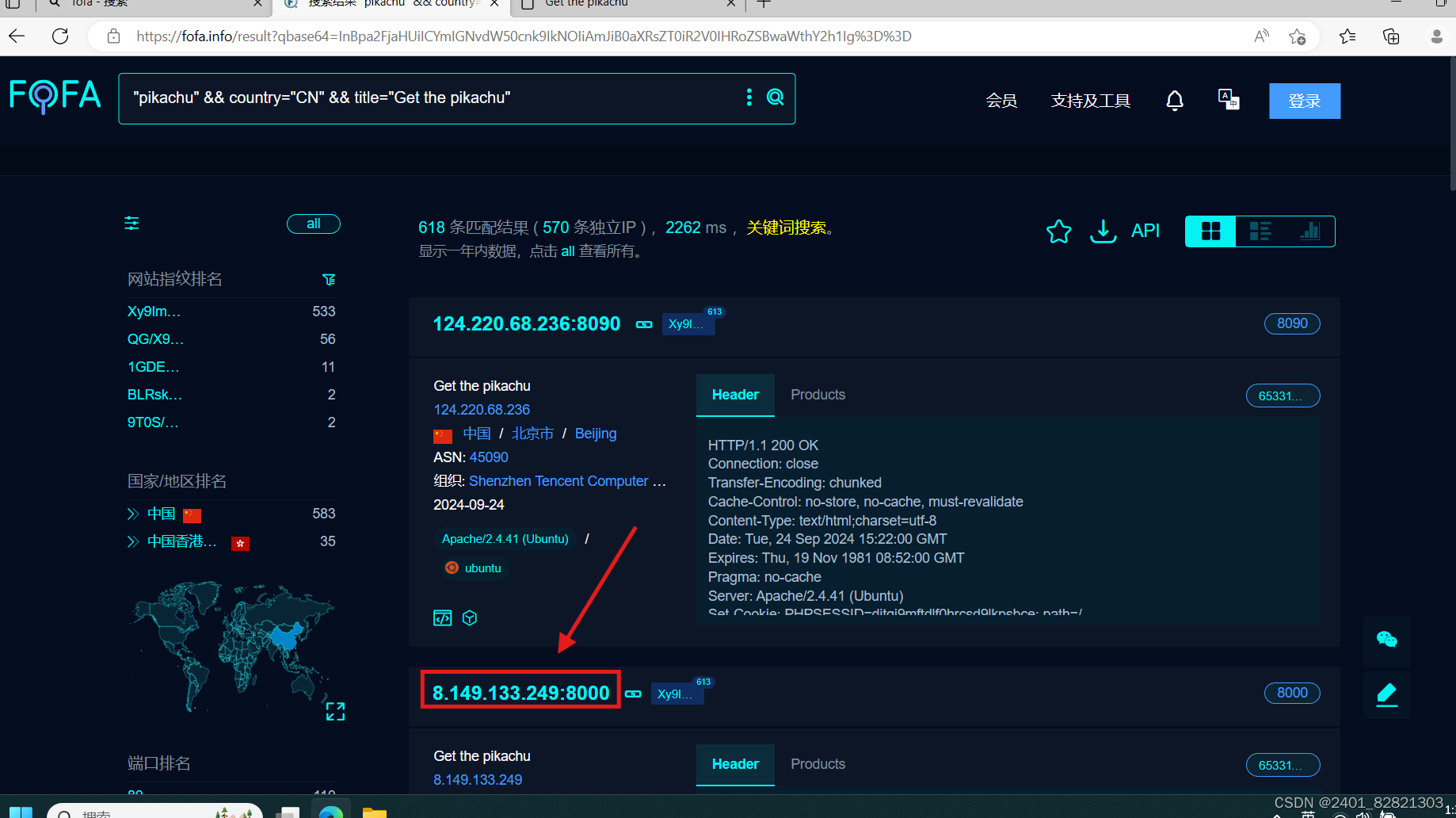Click the ubuntu product tag
The width and height of the screenshot is (1456, 818).
473,568
